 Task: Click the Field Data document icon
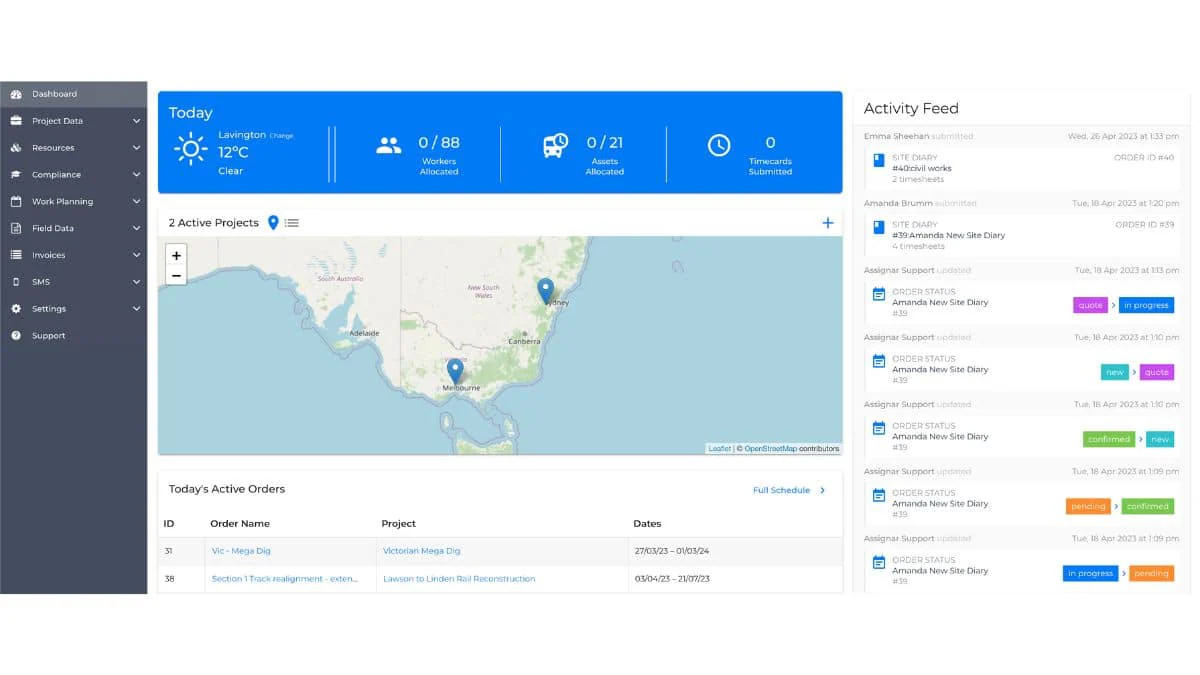16,228
